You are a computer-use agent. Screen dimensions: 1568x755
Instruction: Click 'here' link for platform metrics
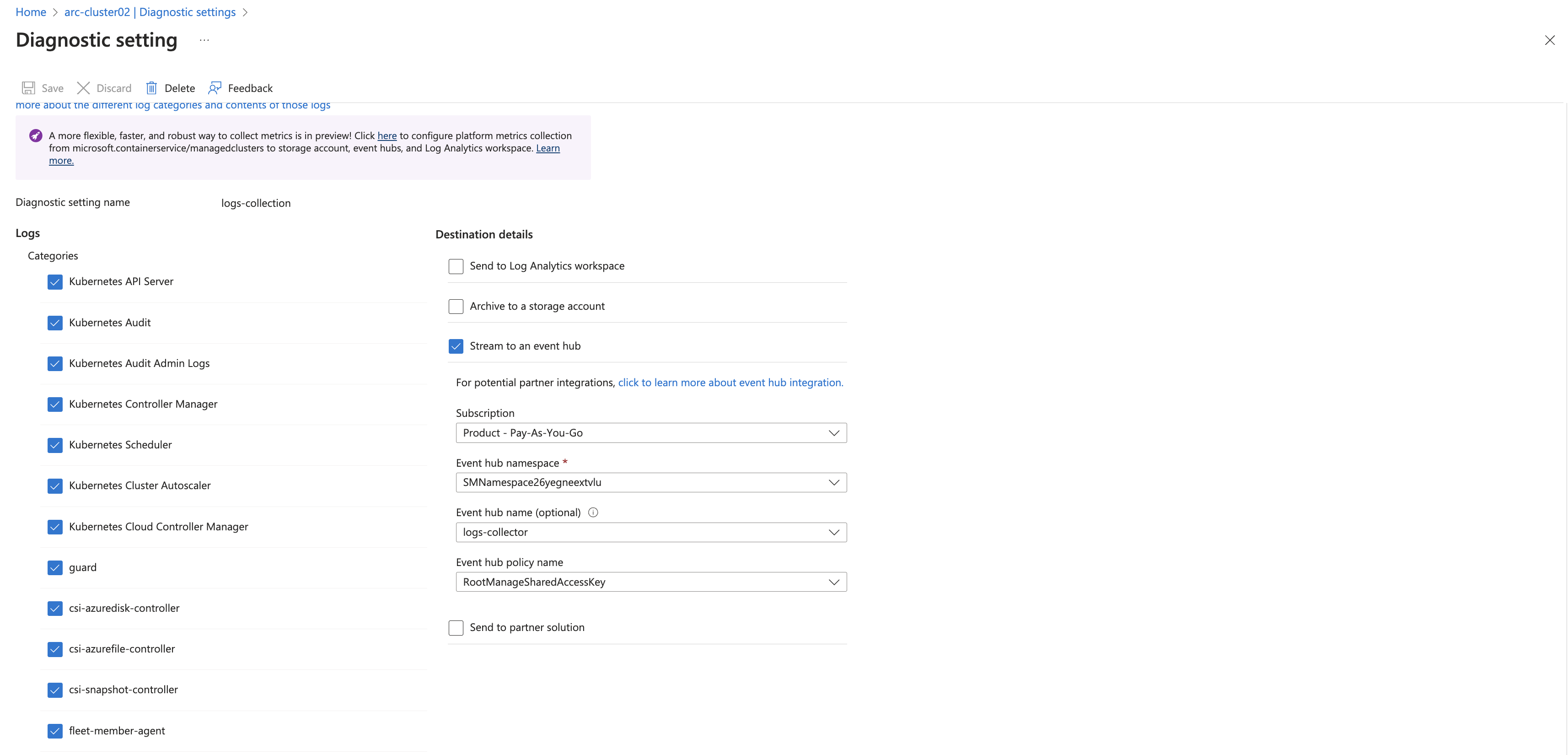click(x=387, y=135)
